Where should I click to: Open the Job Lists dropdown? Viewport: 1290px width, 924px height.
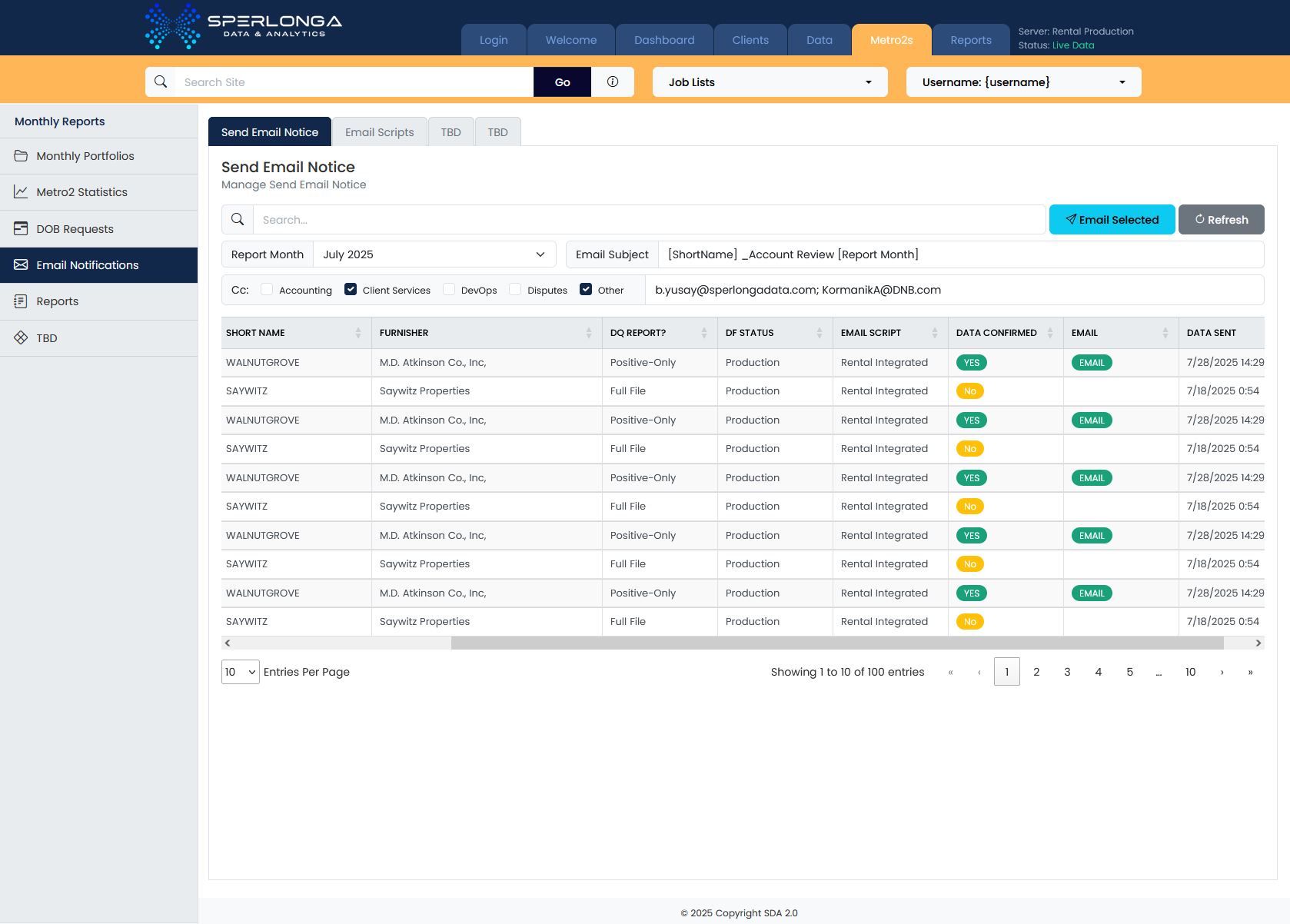770,82
